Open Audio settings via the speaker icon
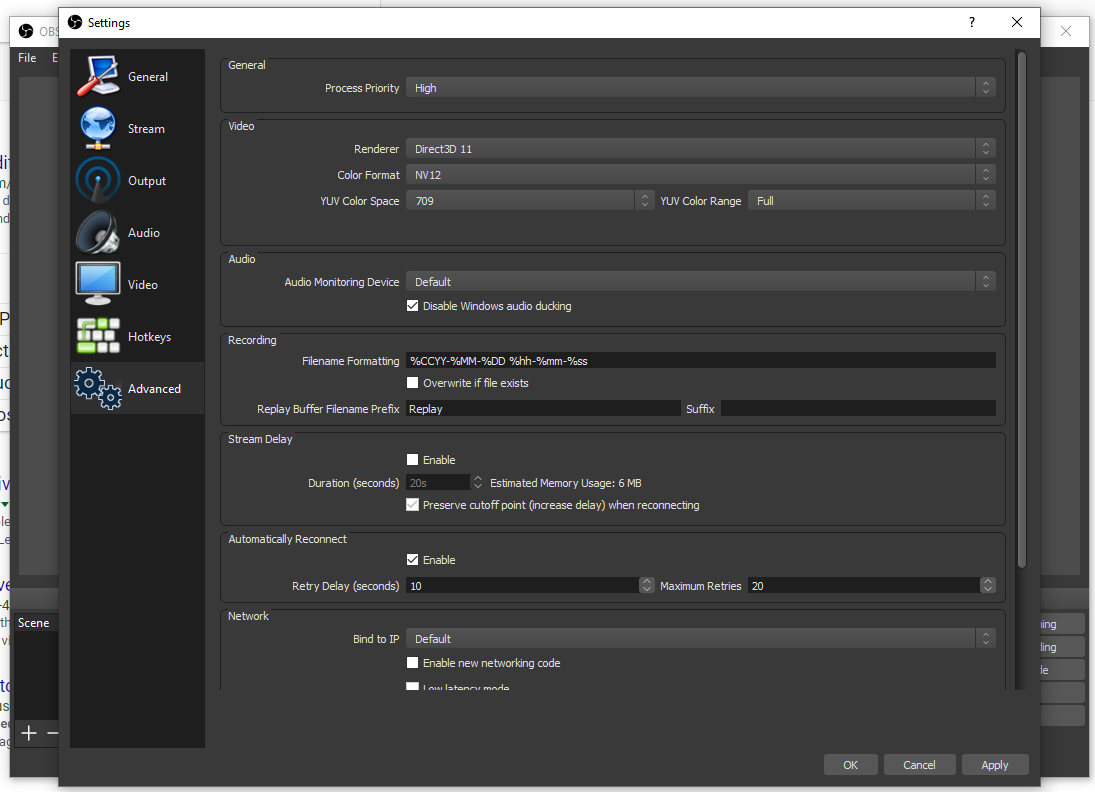The height and width of the screenshot is (792, 1095). pos(98,233)
